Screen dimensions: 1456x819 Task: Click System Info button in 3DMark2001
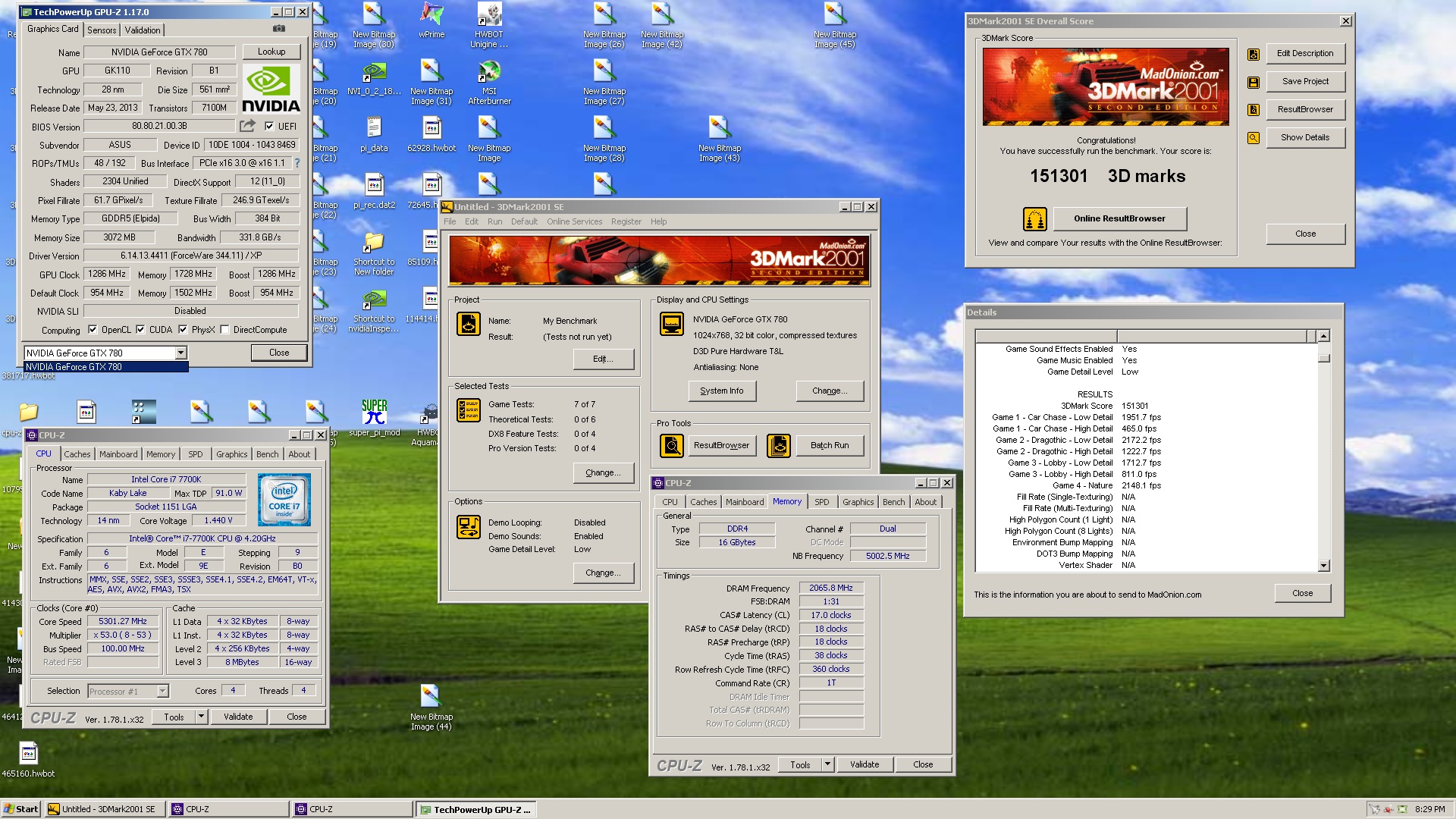[722, 391]
